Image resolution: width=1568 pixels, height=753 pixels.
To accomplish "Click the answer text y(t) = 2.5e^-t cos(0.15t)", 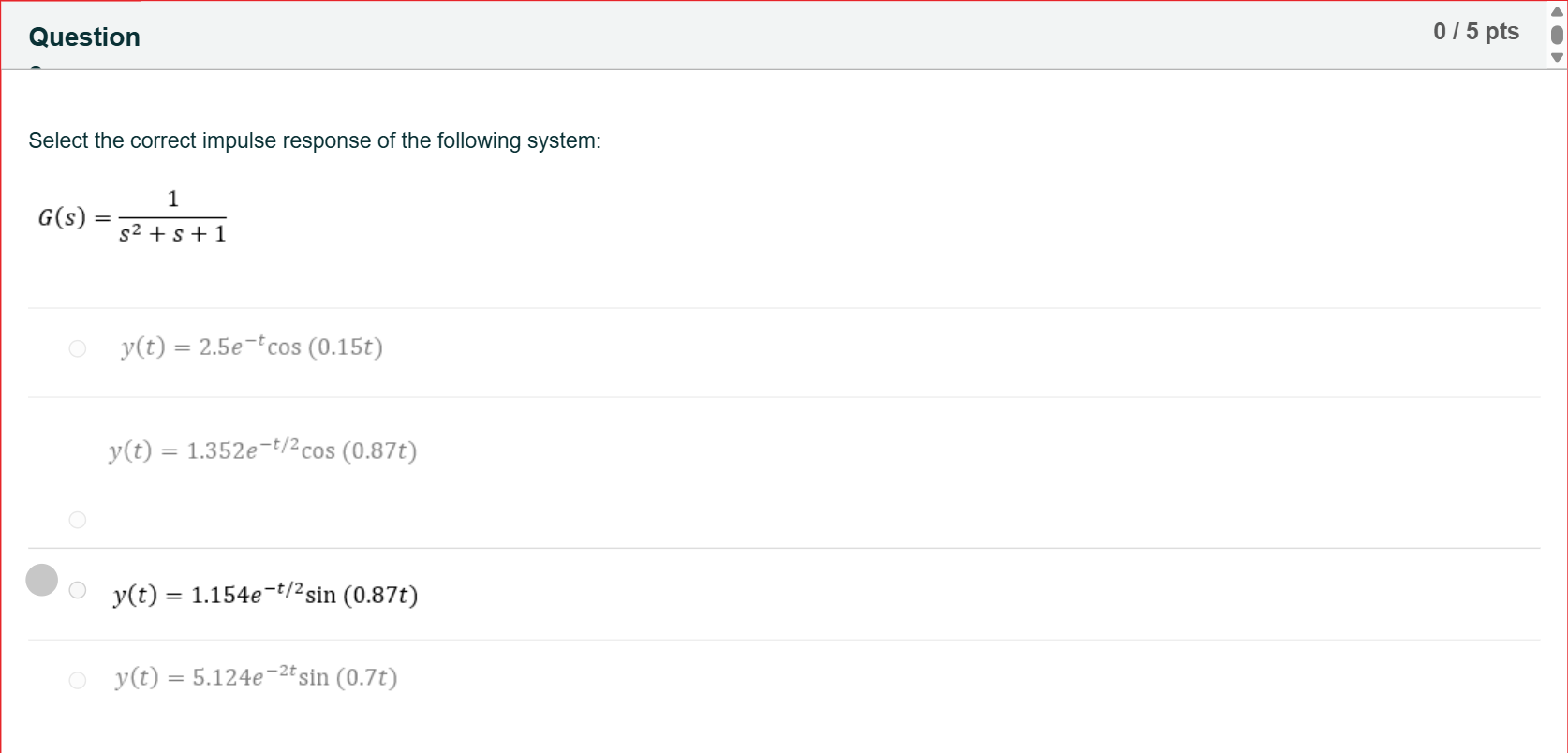I will (252, 347).
